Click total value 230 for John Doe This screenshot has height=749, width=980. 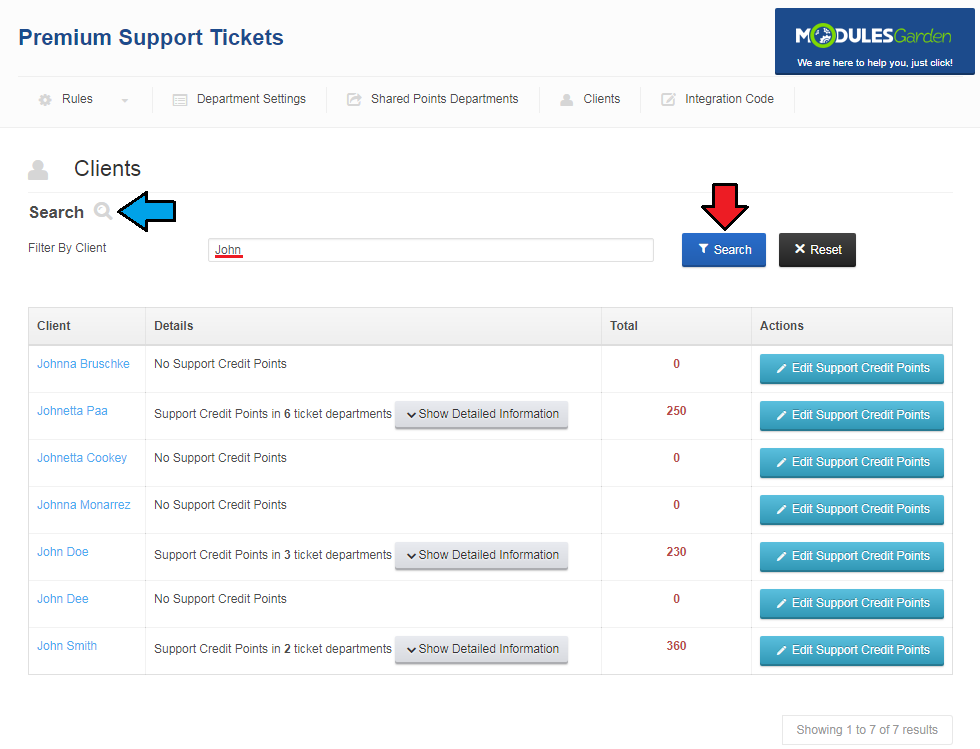click(676, 551)
